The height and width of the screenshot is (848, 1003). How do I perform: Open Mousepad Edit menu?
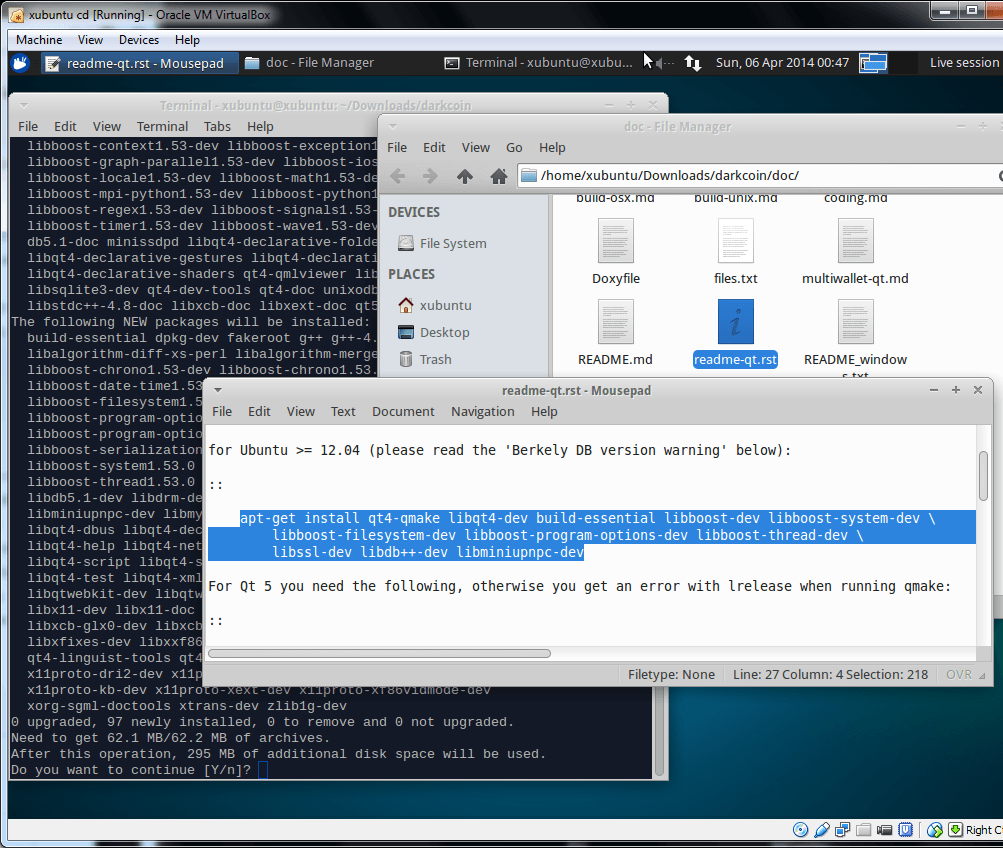pos(259,412)
